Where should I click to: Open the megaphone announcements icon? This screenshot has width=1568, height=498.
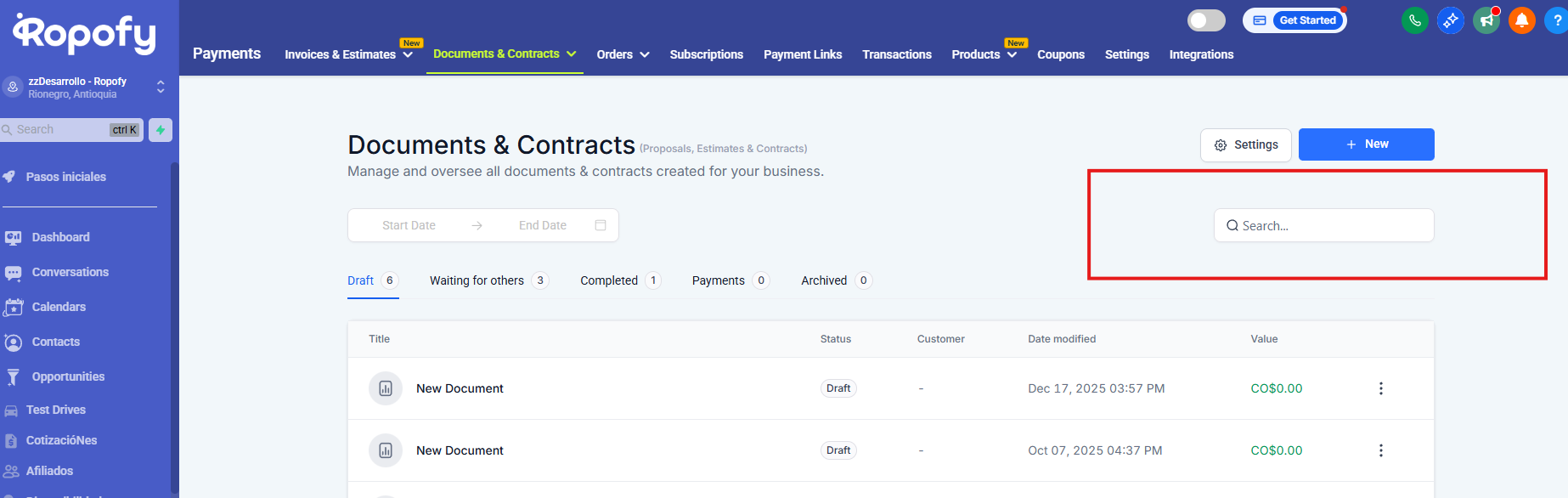1486,20
